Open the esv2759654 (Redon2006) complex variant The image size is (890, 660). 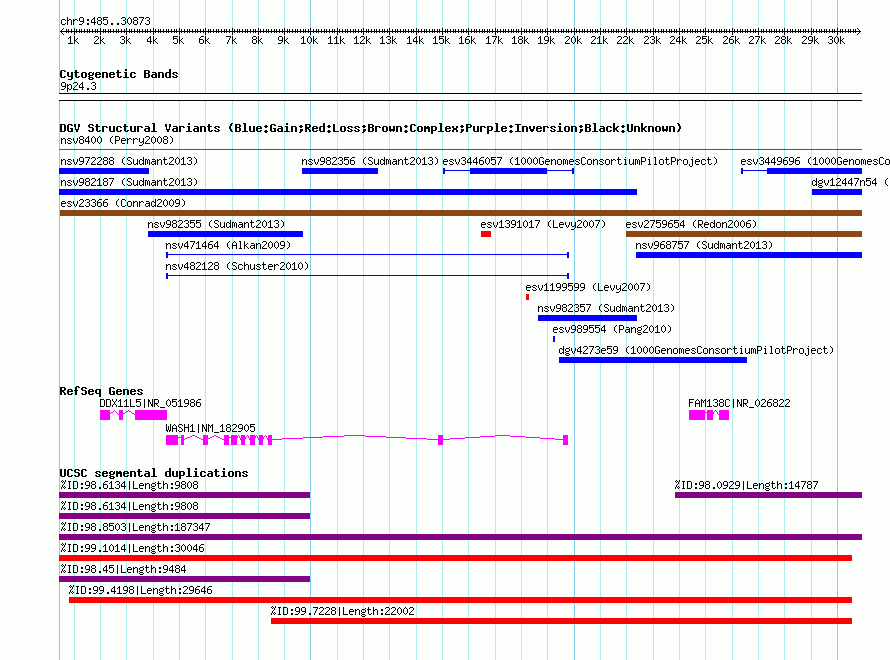click(x=744, y=234)
